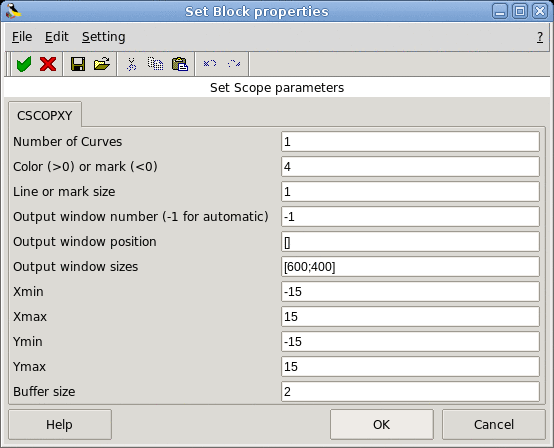Viewport: 554px width, 448px height.
Task: Click into the Ymin field
Action: [x=410, y=342]
